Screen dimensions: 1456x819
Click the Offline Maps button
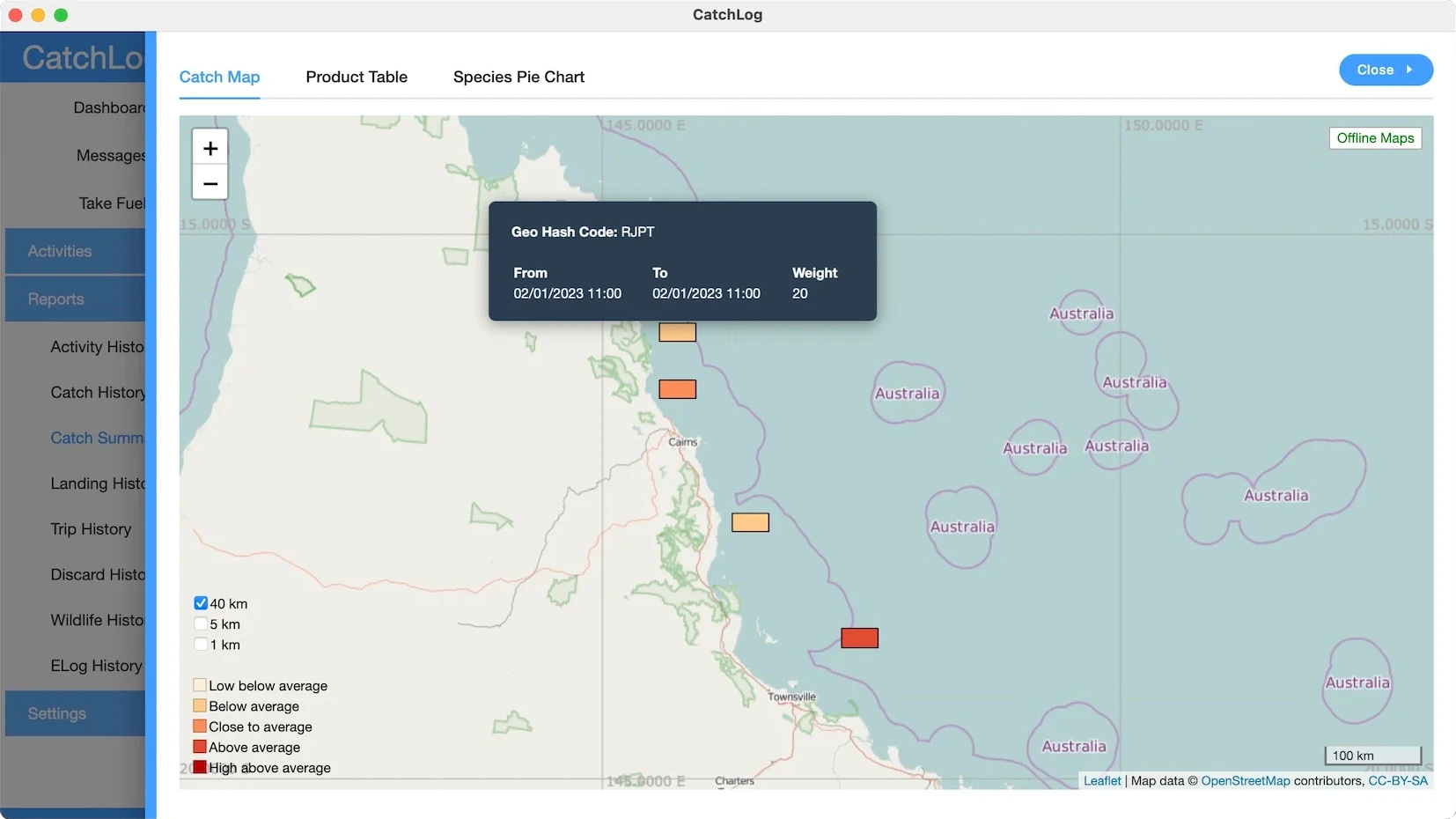coord(1374,138)
